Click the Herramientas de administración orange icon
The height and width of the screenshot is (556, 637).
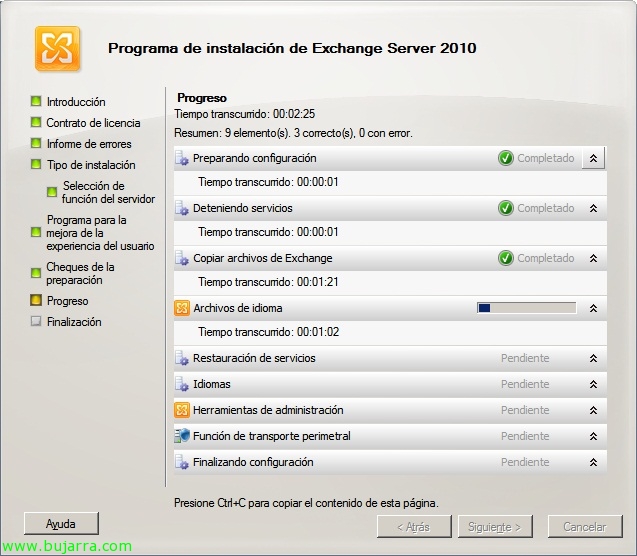coord(182,410)
